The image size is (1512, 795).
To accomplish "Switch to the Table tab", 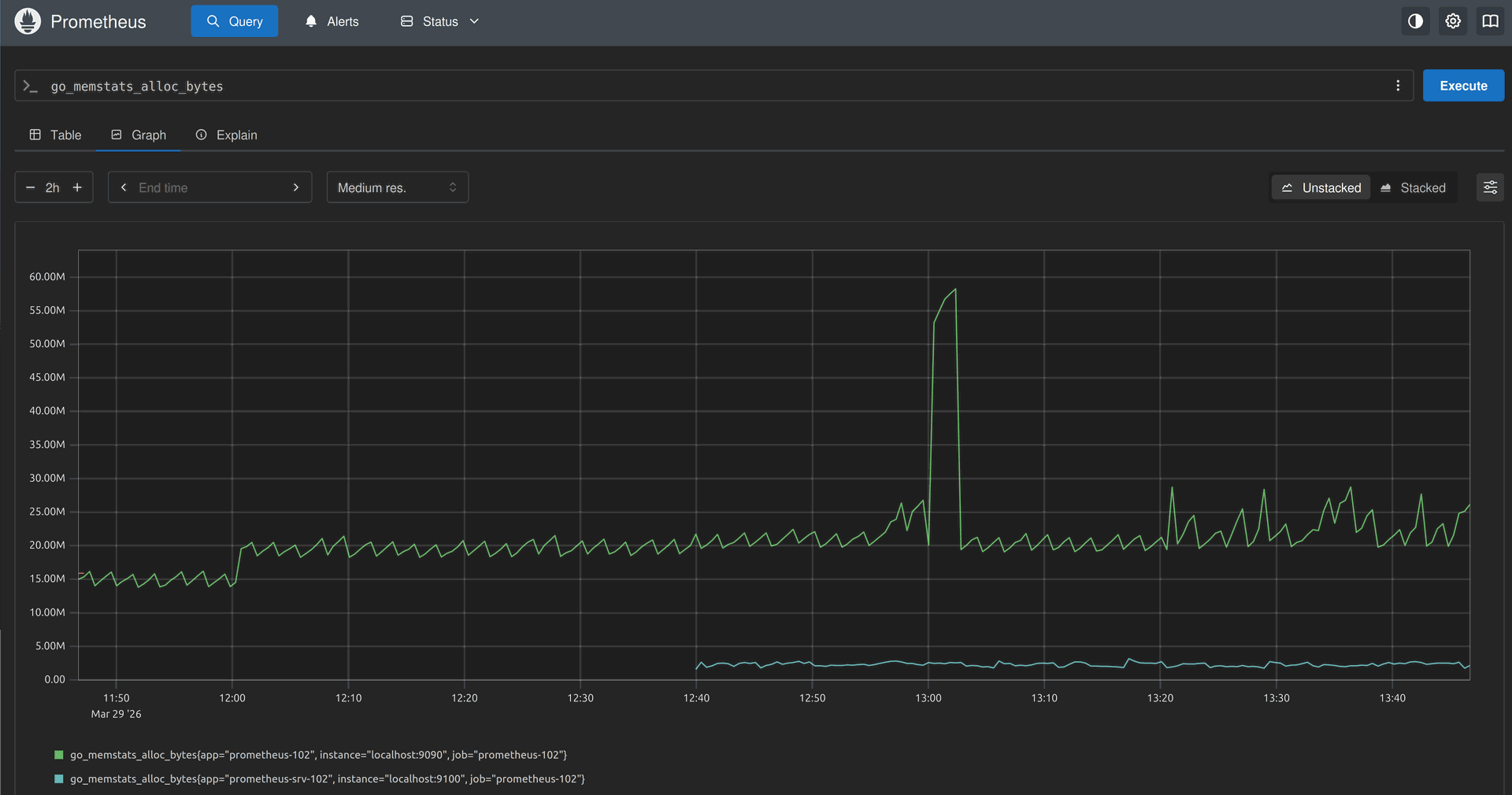I will [55, 135].
